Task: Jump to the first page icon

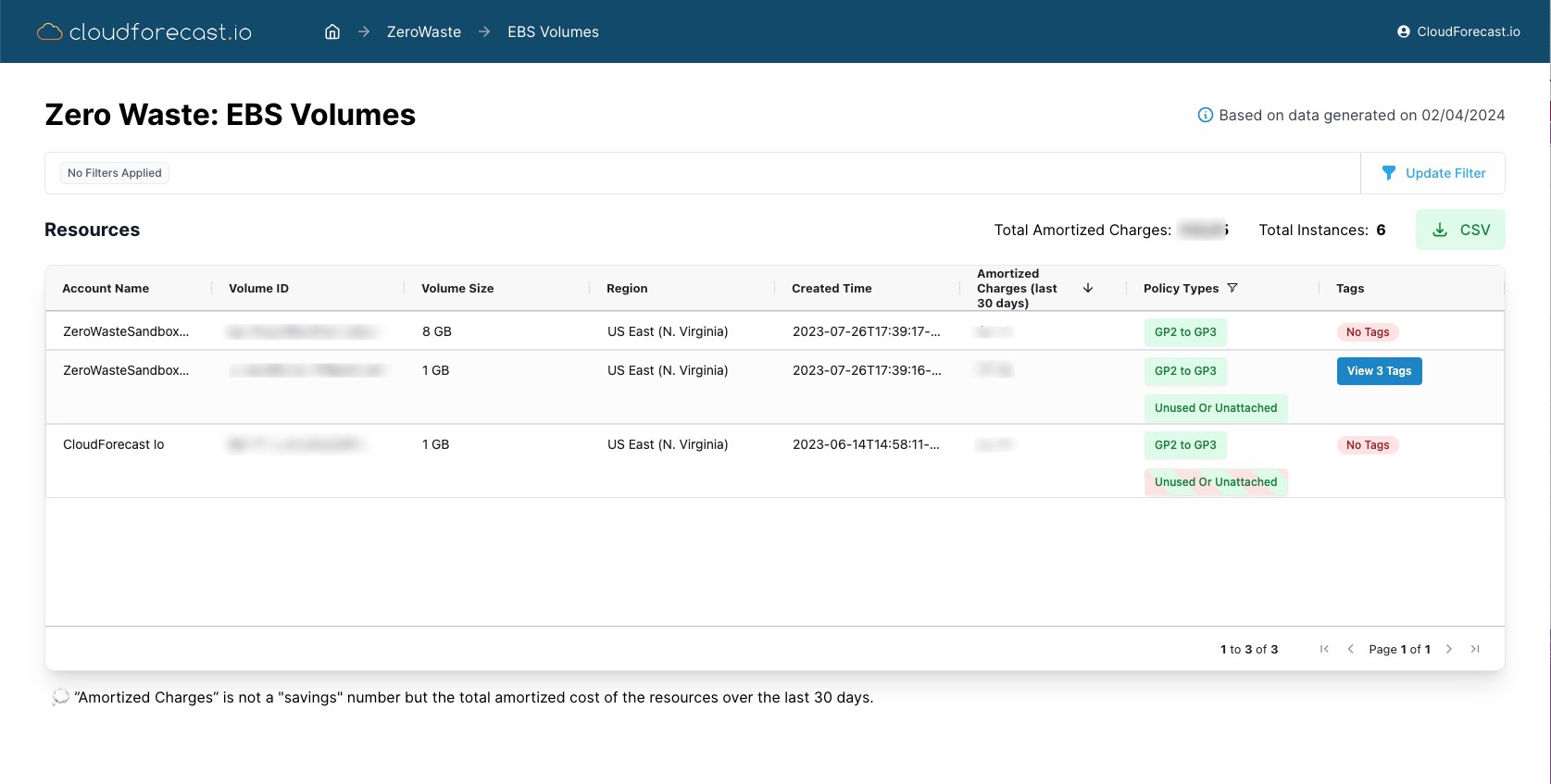Action: click(1324, 649)
